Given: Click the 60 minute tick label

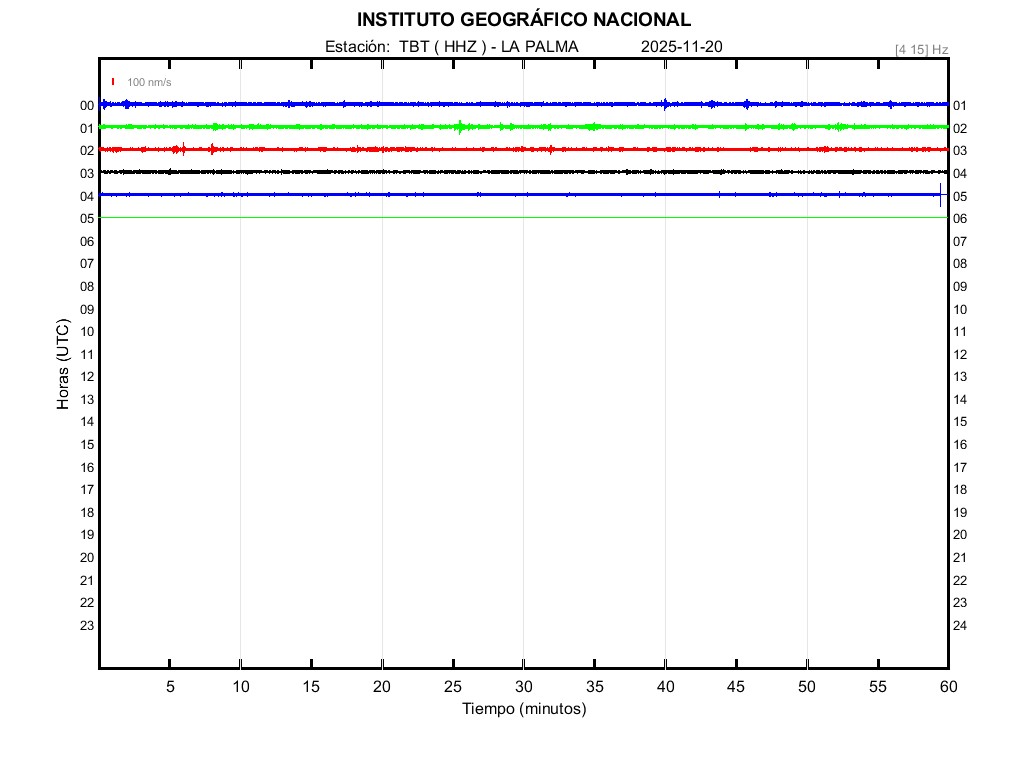Looking at the screenshot, I should [948, 686].
